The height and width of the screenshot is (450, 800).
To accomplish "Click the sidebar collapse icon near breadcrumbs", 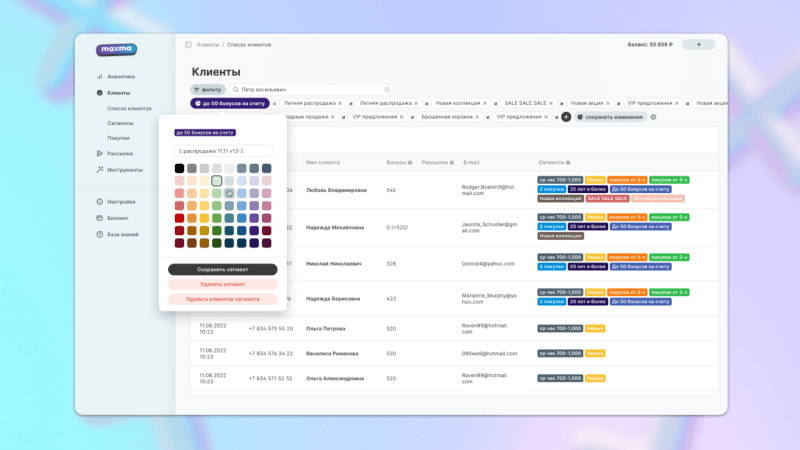I will pyautogui.click(x=188, y=45).
